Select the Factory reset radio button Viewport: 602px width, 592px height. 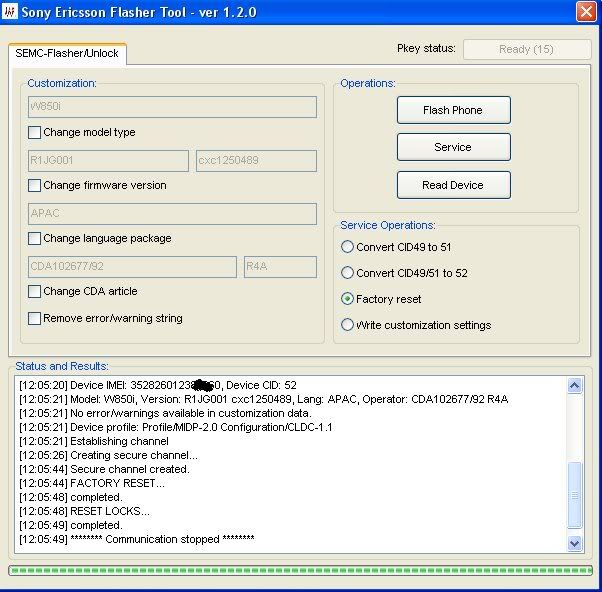[x=347, y=299]
